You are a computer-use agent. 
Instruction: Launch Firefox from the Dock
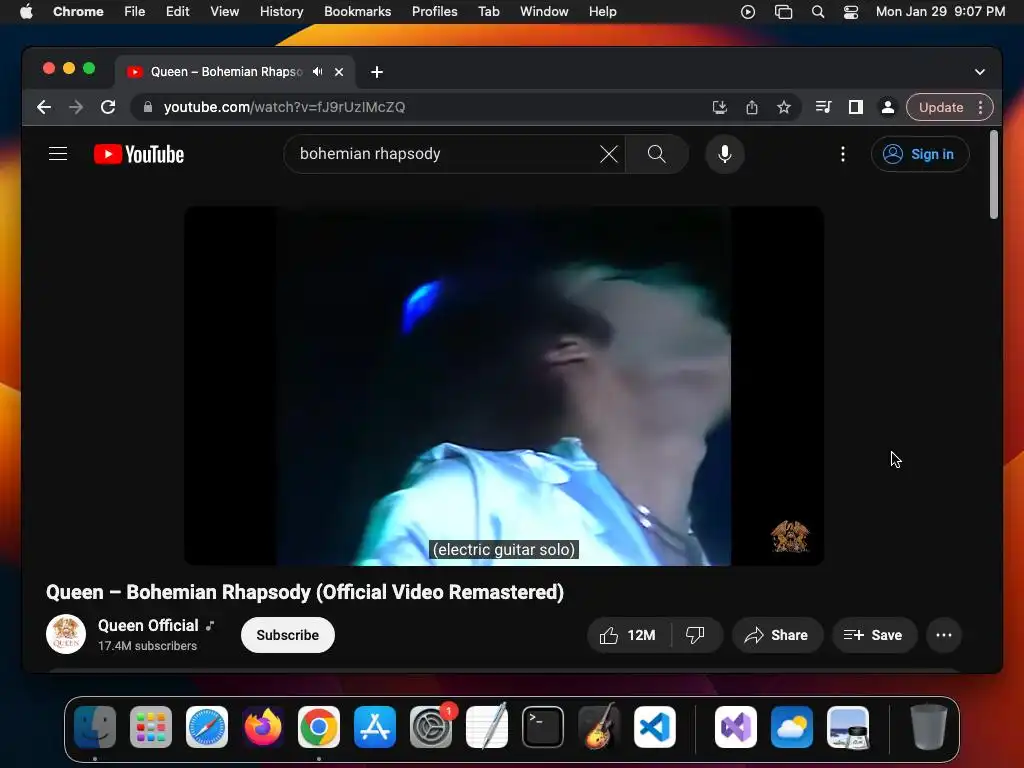click(x=263, y=727)
